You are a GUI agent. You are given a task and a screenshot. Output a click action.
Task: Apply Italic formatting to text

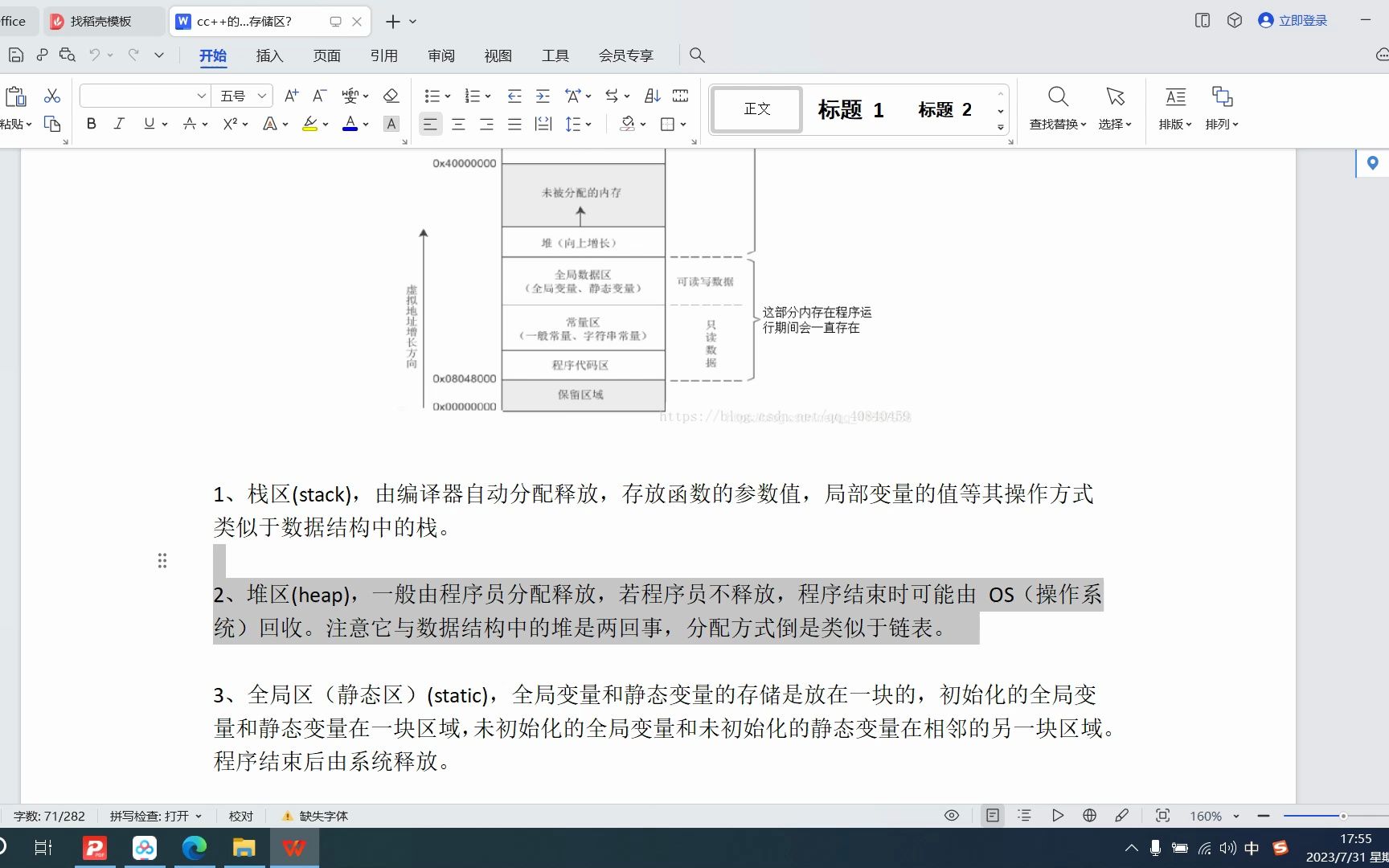(119, 124)
